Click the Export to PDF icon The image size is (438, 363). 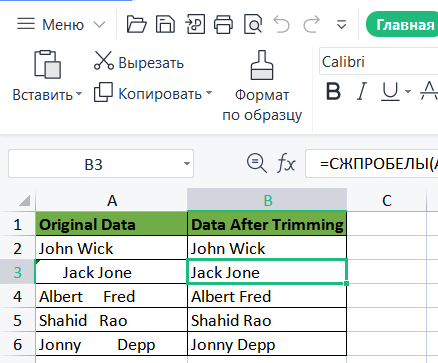(x=195, y=24)
